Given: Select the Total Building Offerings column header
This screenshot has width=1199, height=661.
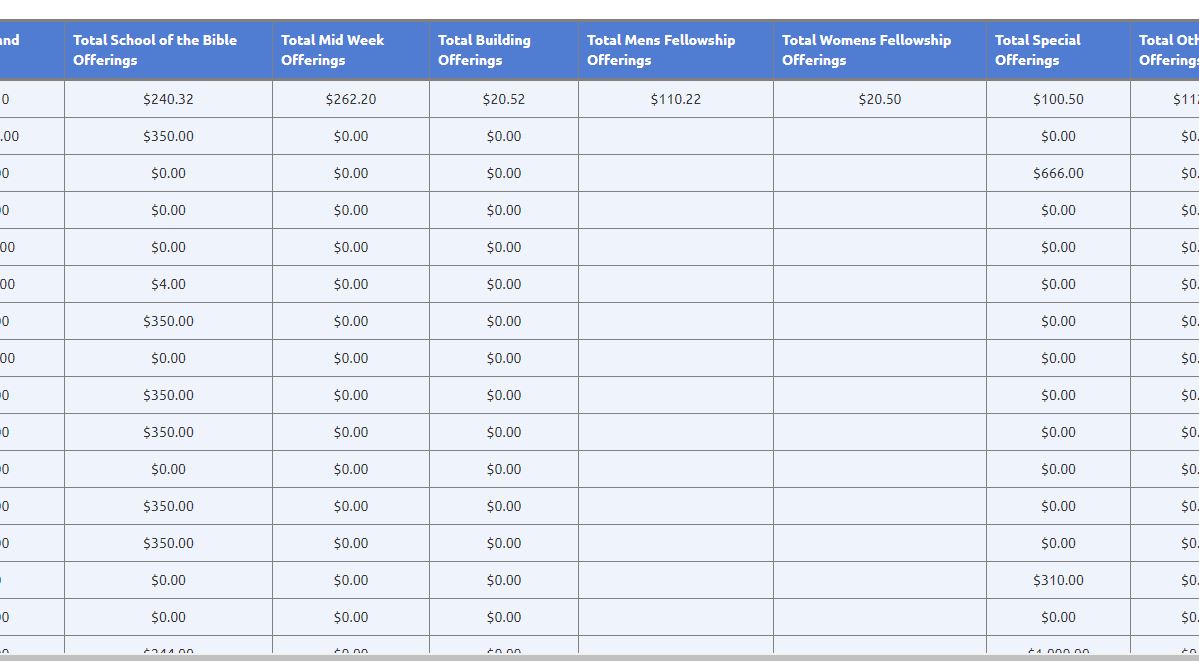Looking at the screenshot, I should [x=484, y=50].
